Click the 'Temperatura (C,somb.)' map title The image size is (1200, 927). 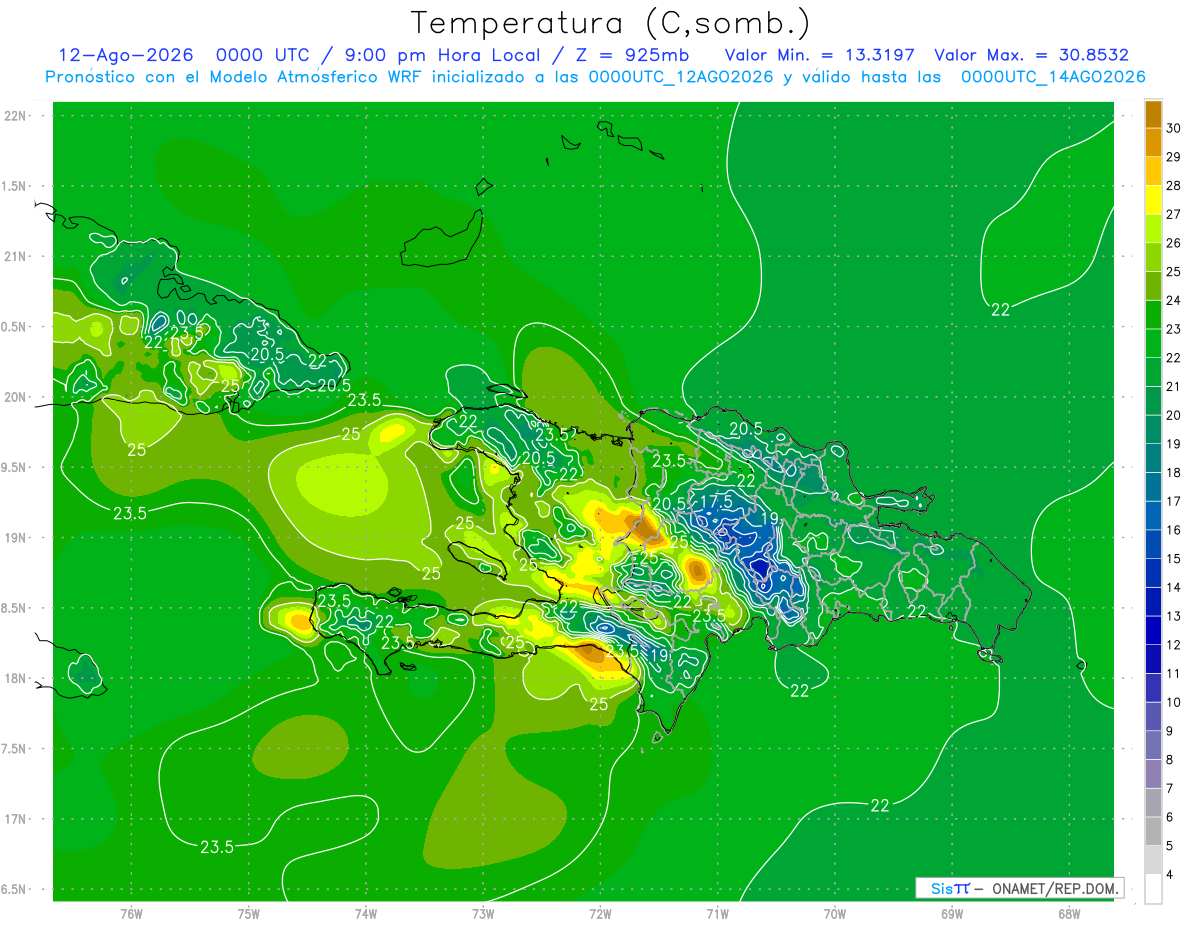point(611,22)
